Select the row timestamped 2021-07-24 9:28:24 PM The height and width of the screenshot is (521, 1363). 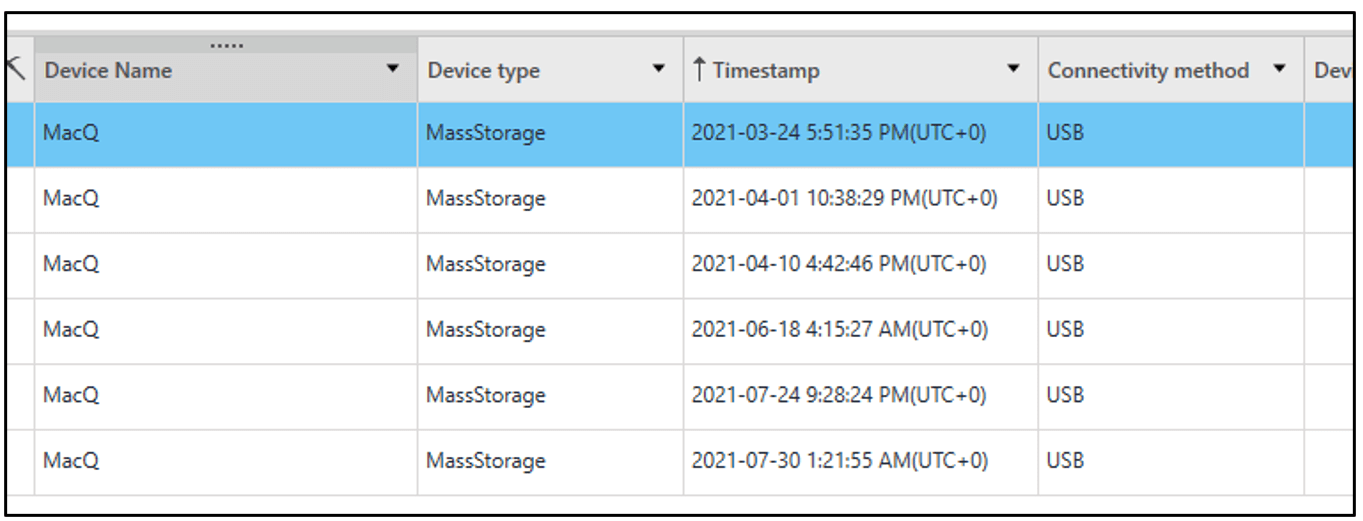(x=680, y=396)
